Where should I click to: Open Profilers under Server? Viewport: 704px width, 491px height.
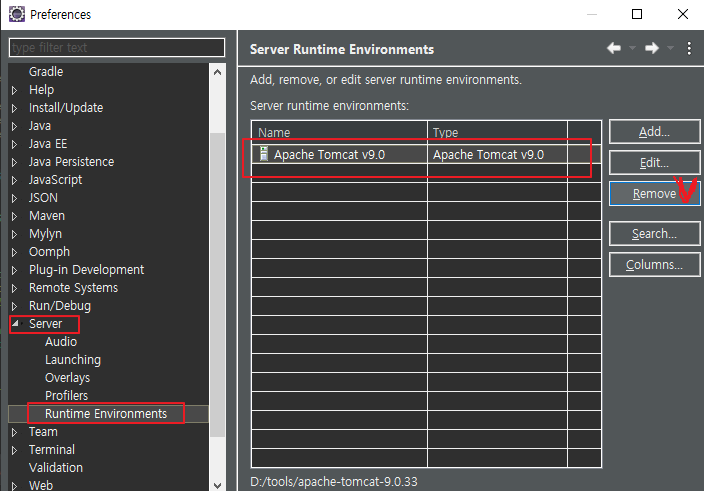(66, 395)
